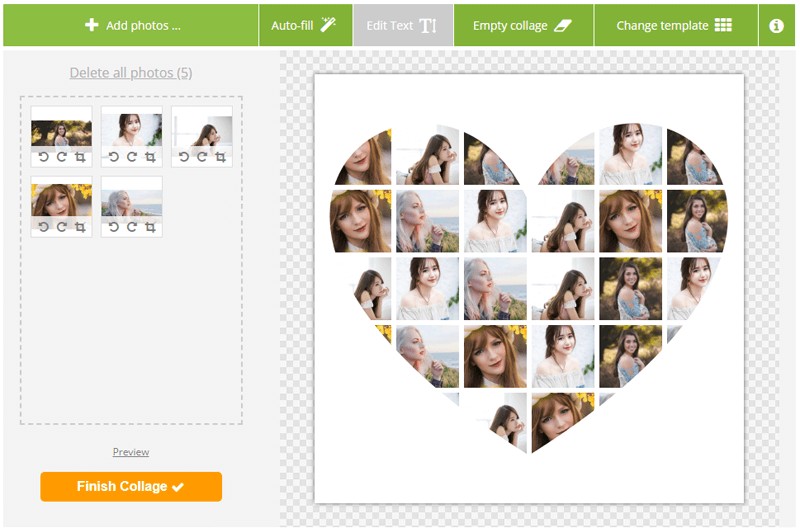Viewport: 800px width, 528px height.
Task: Click Add photos button
Action: [x=133, y=26]
